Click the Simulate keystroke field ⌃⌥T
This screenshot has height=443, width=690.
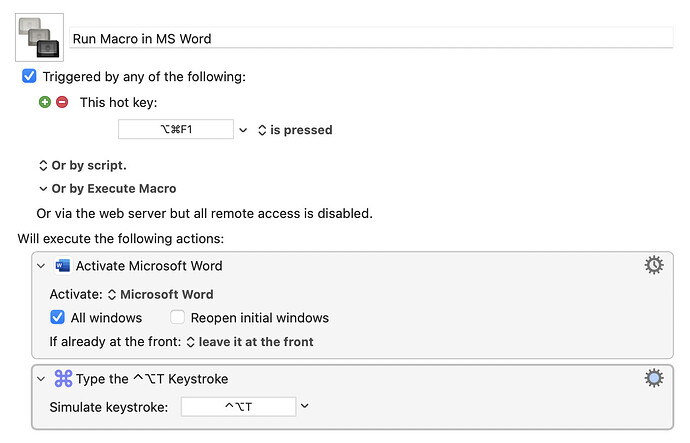coord(238,406)
